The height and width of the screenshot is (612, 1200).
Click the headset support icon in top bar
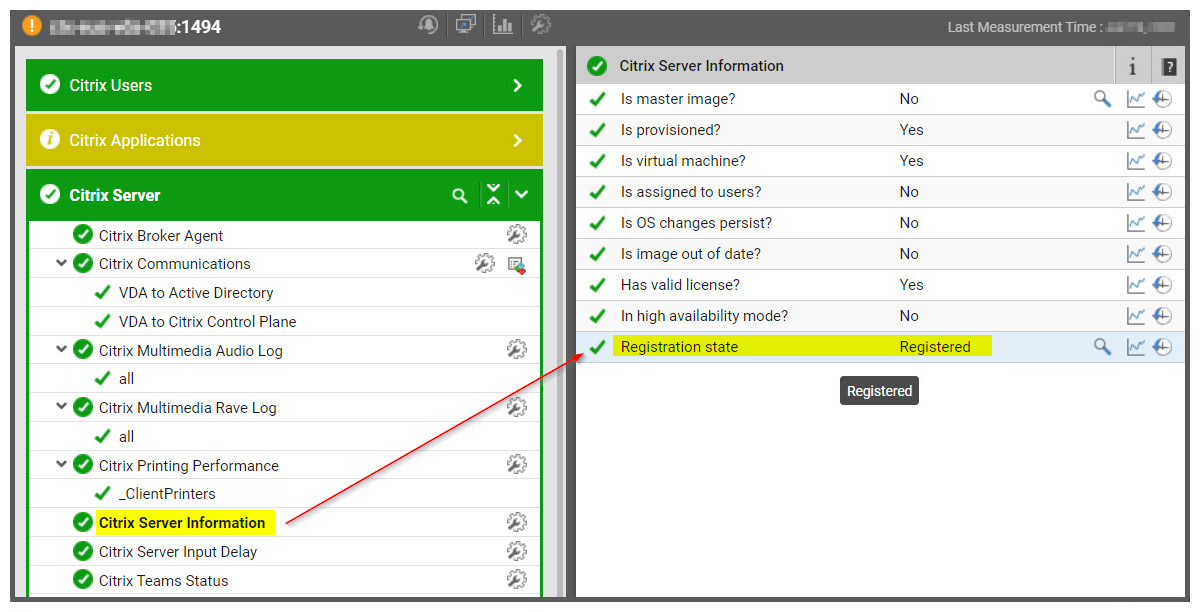(x=429, y=25)
